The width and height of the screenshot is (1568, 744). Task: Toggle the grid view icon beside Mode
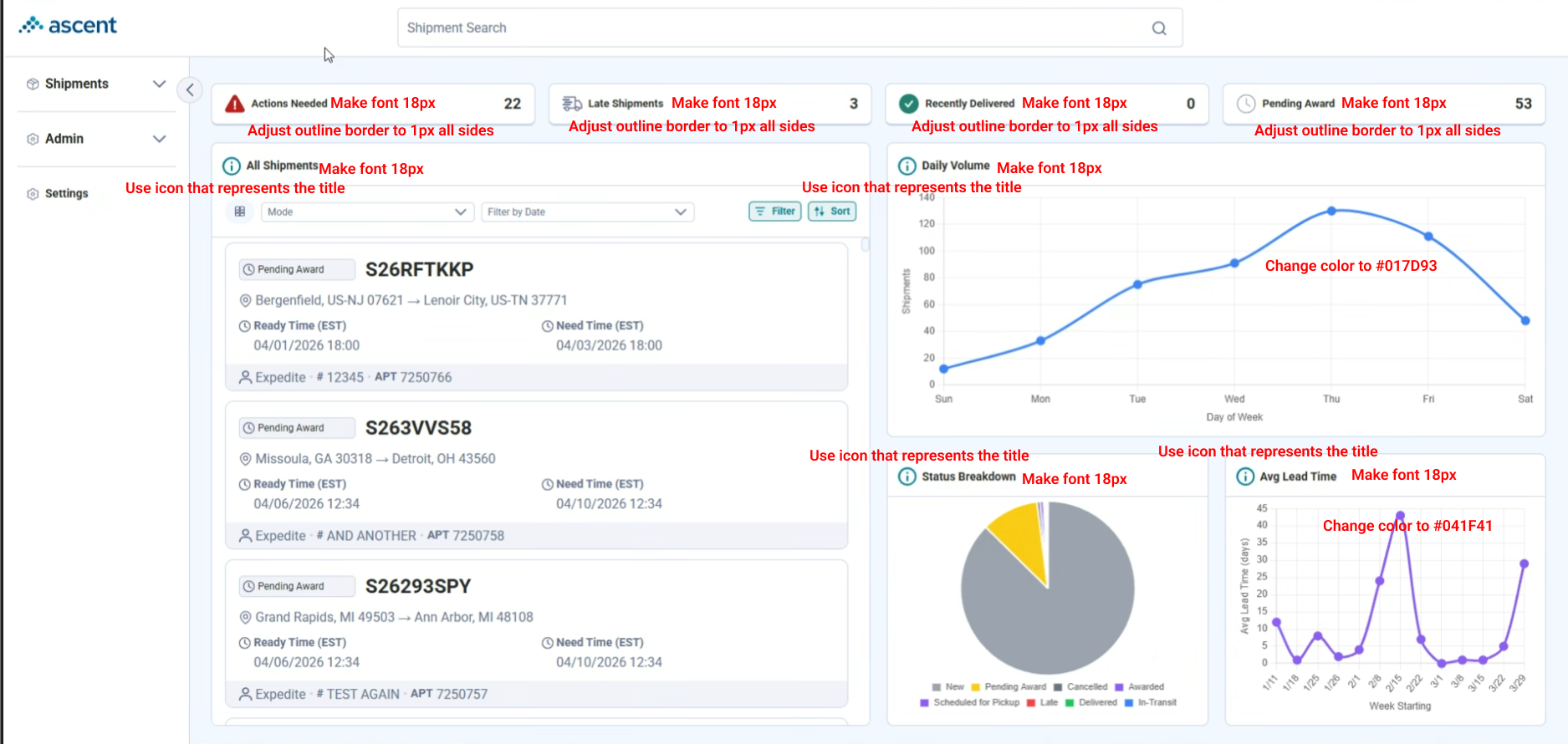tap(240, 211)
